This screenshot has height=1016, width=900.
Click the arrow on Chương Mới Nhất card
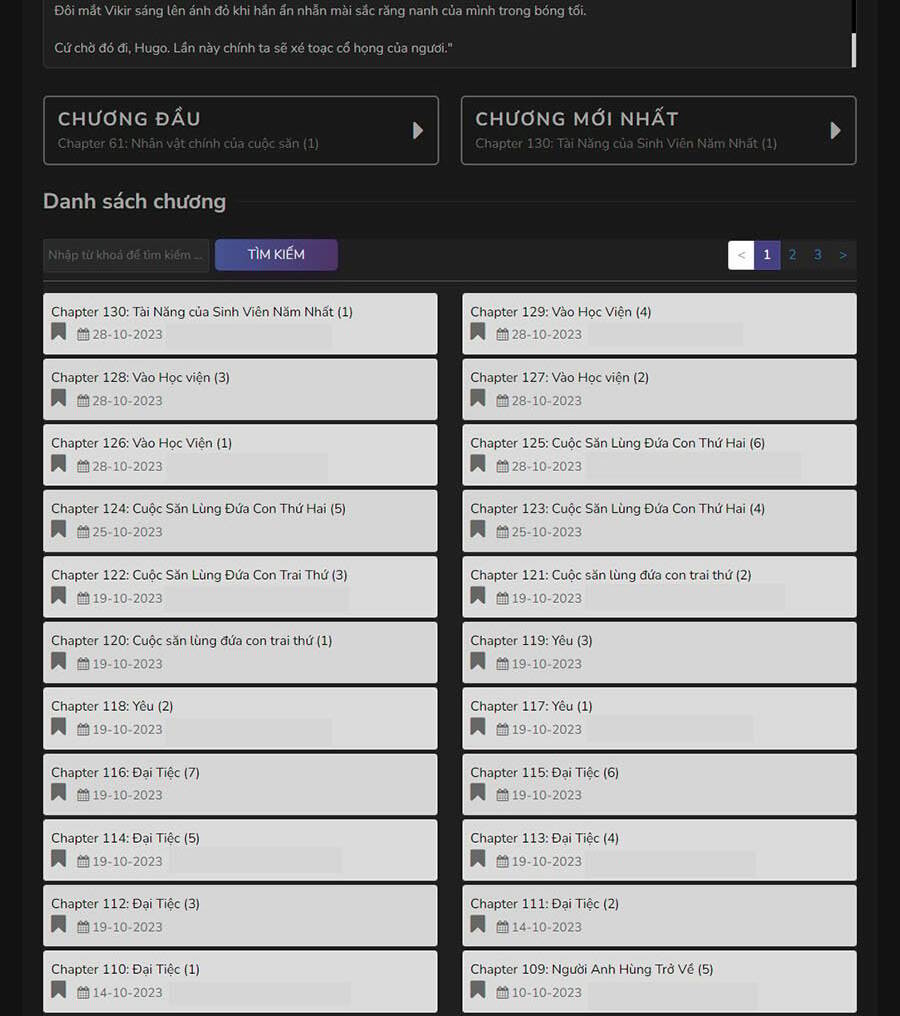pyautogui.click(x=836, y=130)
